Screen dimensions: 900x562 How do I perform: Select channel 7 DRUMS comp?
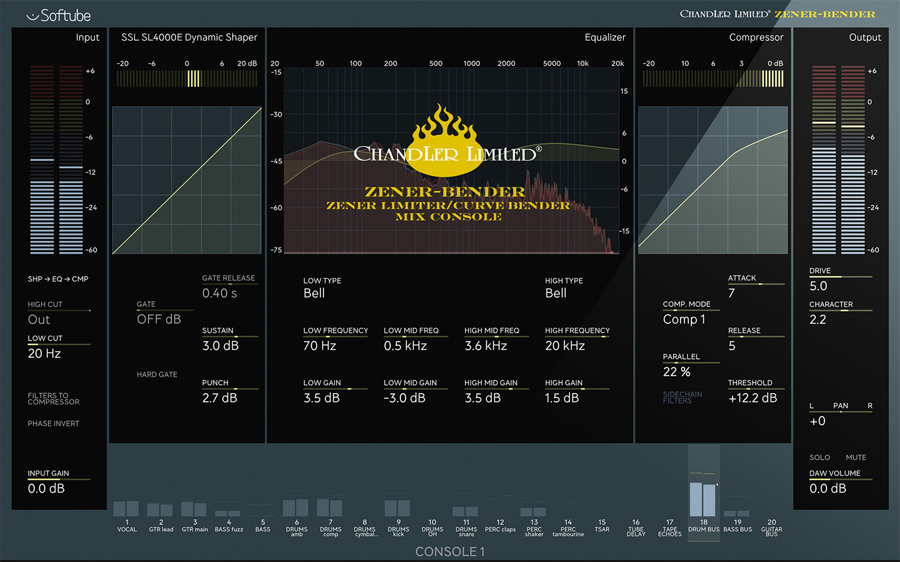[x=330, y=528]
